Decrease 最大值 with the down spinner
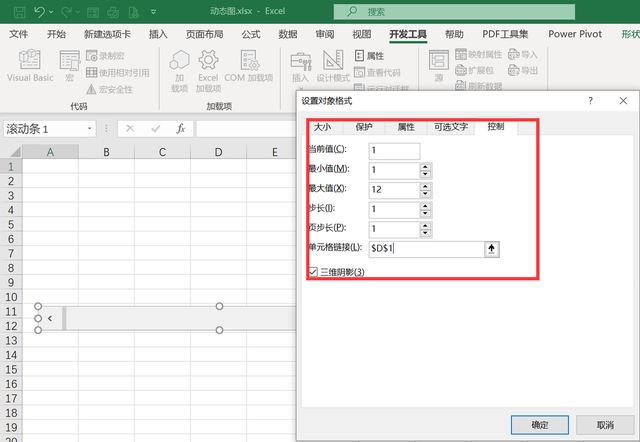 pyautogui.click(x=425, y=194)
